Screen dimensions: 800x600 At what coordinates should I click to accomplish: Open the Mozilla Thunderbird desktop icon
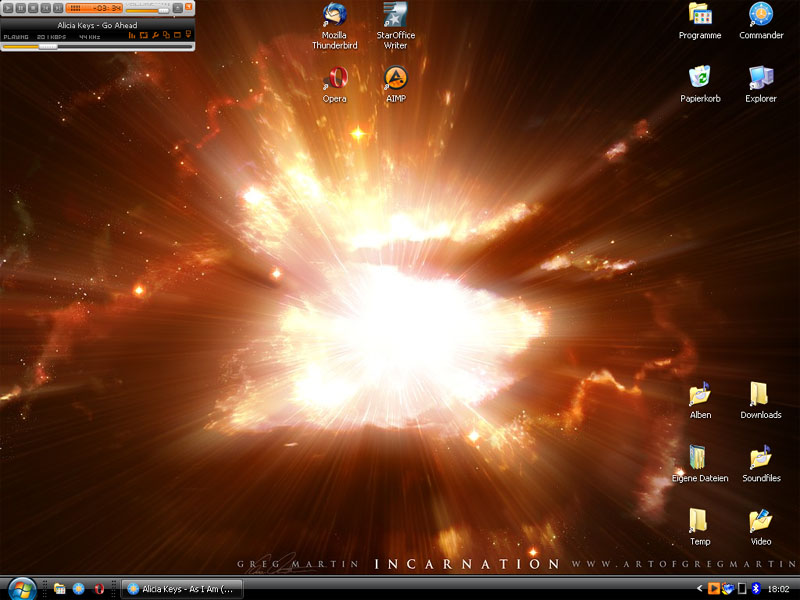335,26
